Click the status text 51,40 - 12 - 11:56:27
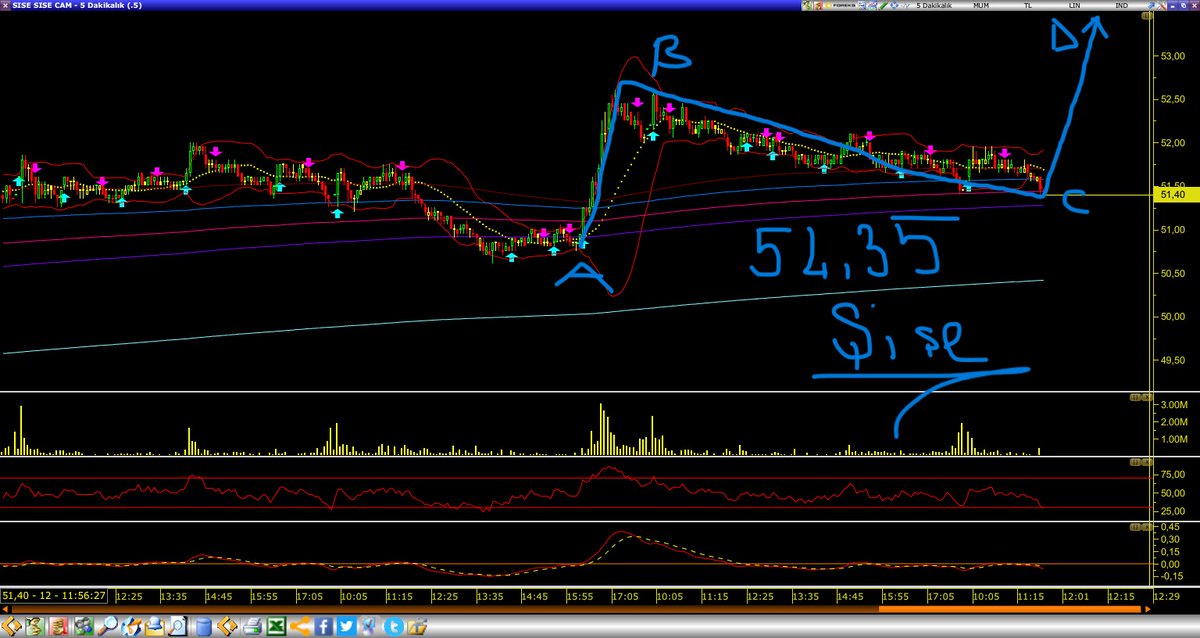The width and height of the screenshot is (1200, 638). point(55,597)
